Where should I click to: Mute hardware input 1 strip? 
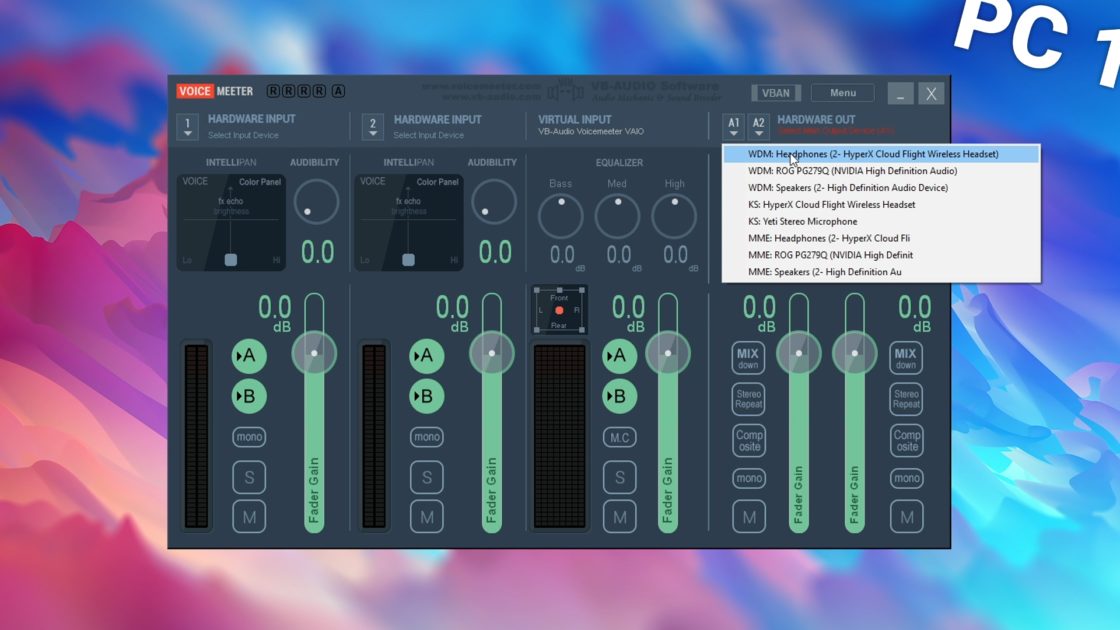click(249, 516)
